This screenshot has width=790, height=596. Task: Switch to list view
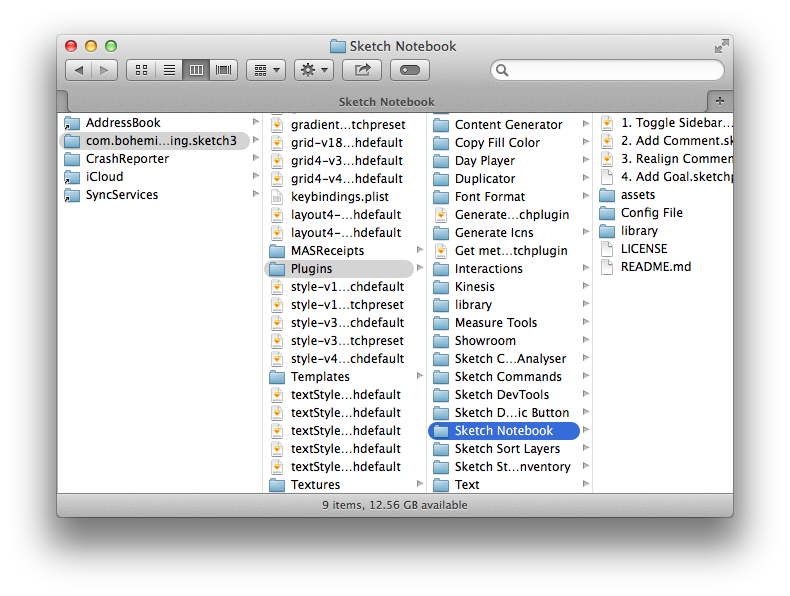169,70
